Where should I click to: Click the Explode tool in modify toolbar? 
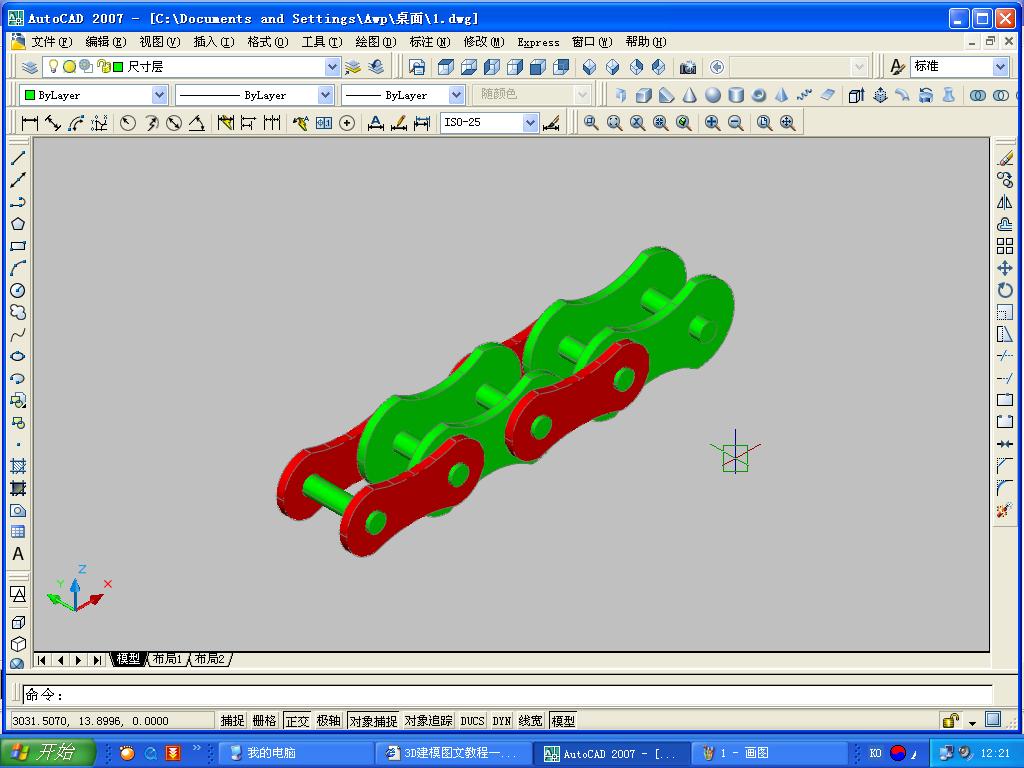[1005, 510]
